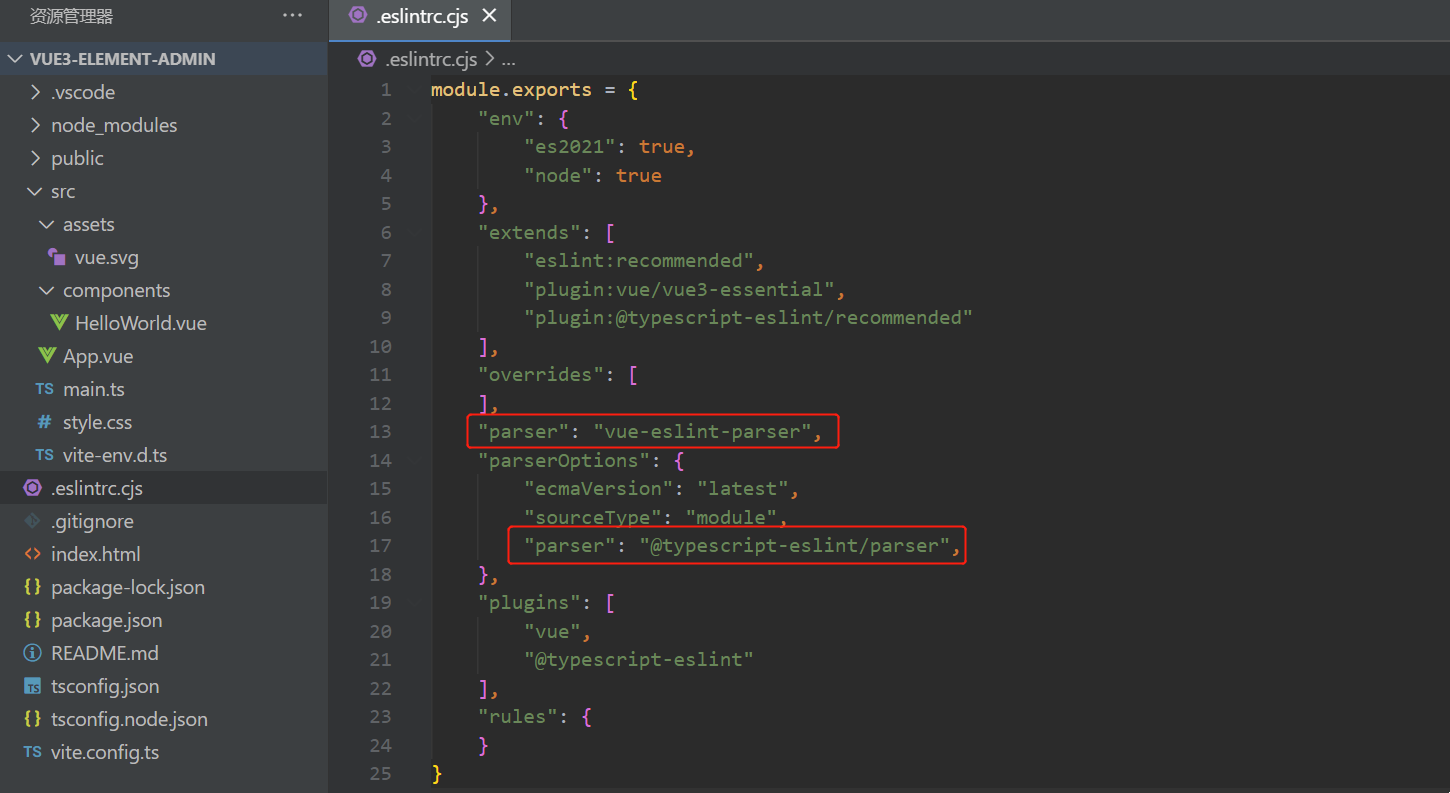This screenshot has width=1450, height=793.
Task: Switch to the .eslintrc.cjs tab
Action: [x=420, y=16]
